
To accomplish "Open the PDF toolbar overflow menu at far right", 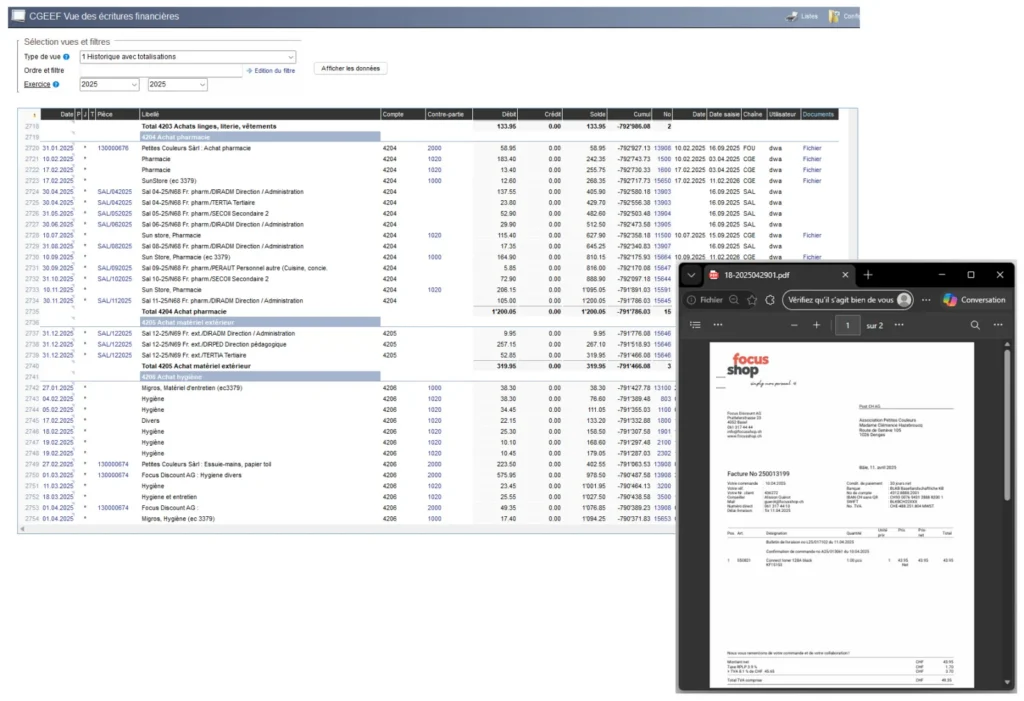I will click(x=998, y=325).
